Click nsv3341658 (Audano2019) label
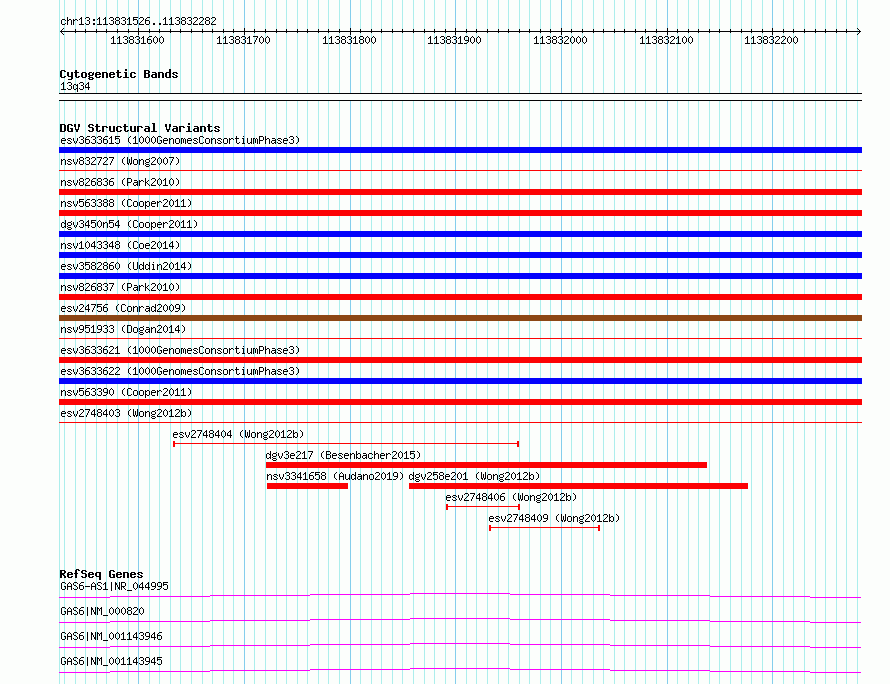 click(335, 476)
